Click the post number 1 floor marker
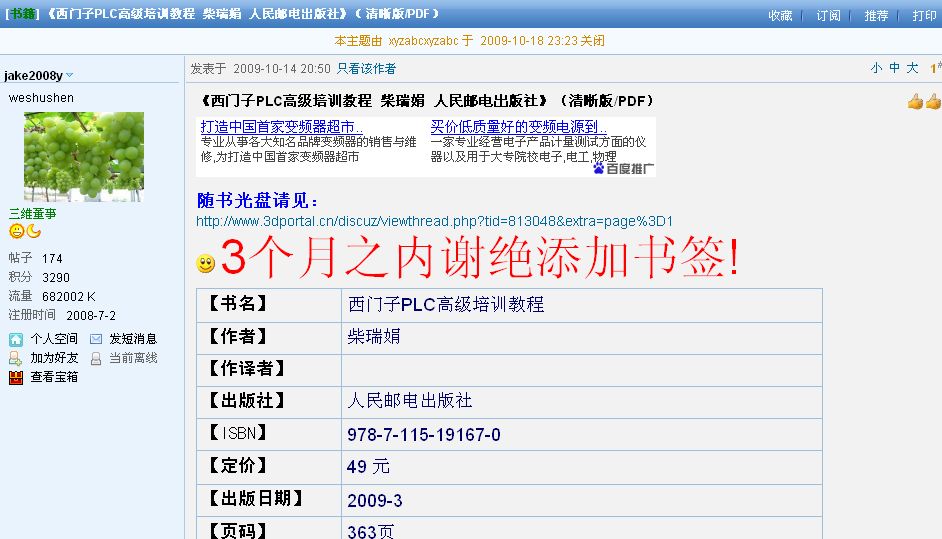The width and height of the screenshot is (942, 539). (935, 69)
